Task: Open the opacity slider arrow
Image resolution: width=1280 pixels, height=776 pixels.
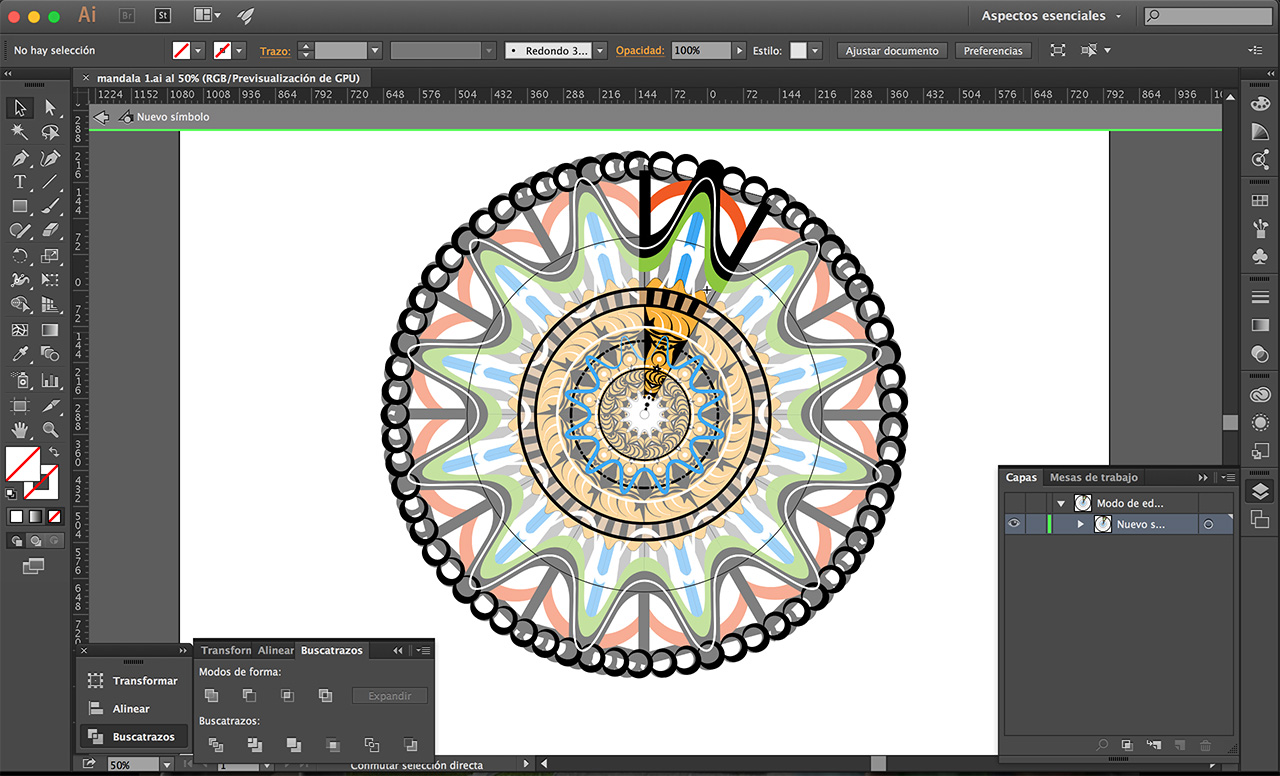Action: tap(740, 50)
